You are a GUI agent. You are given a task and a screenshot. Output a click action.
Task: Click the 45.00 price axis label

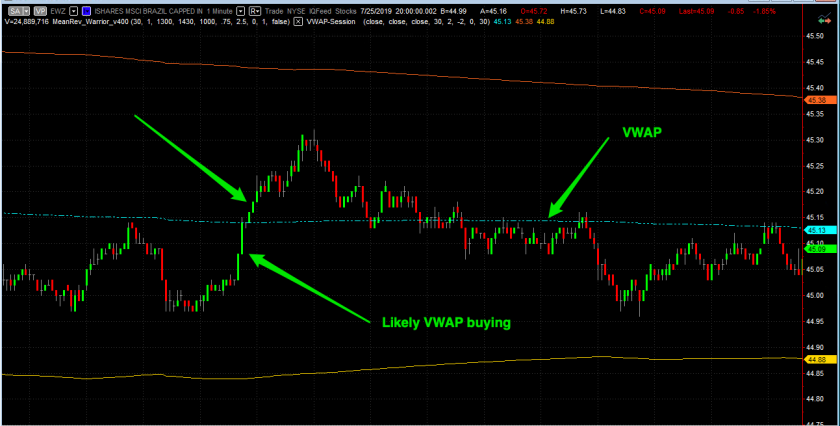click(816, 295)
